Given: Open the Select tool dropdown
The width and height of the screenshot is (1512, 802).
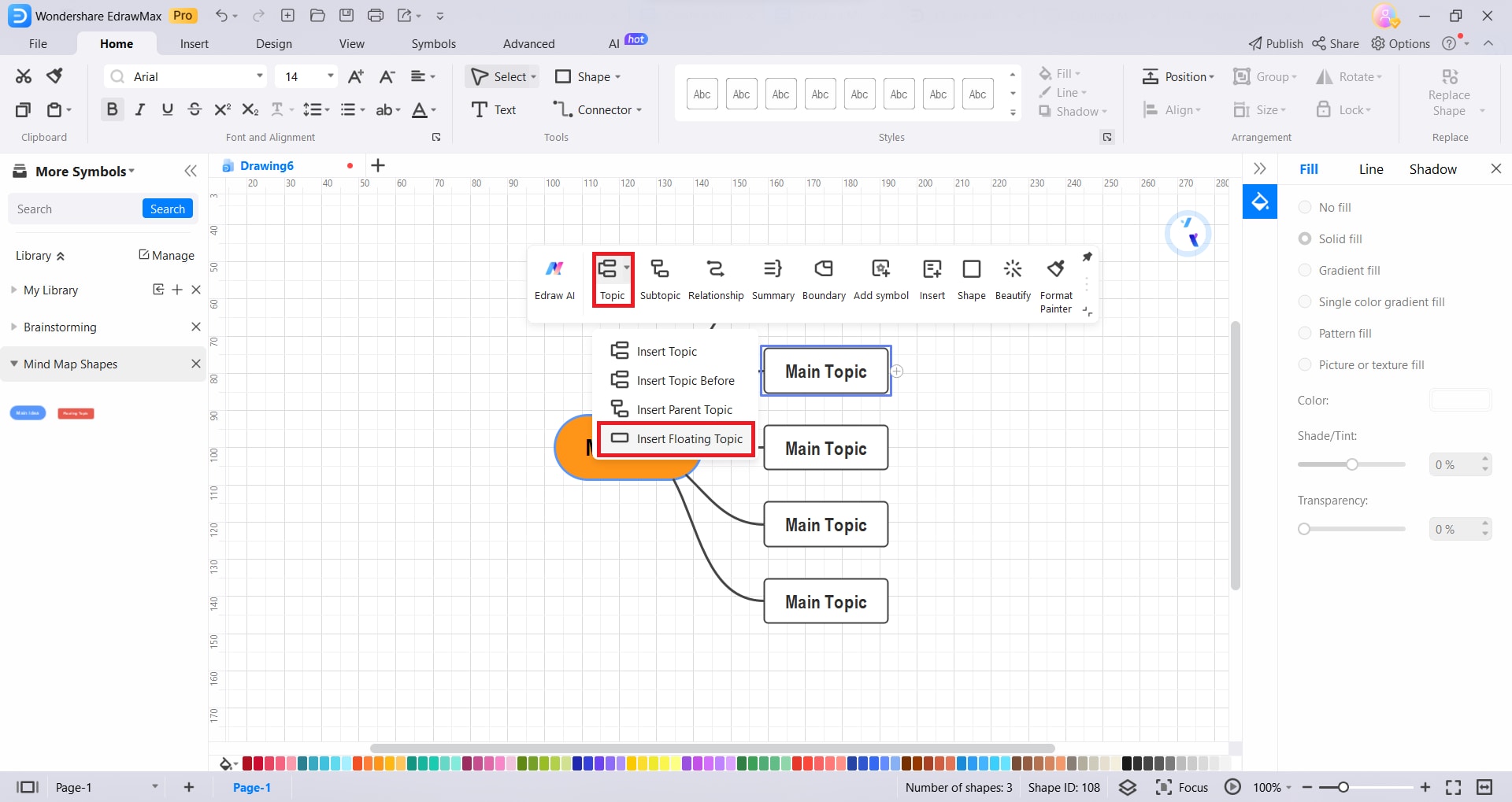Looking at the screenshot, I should pos(533,76).
